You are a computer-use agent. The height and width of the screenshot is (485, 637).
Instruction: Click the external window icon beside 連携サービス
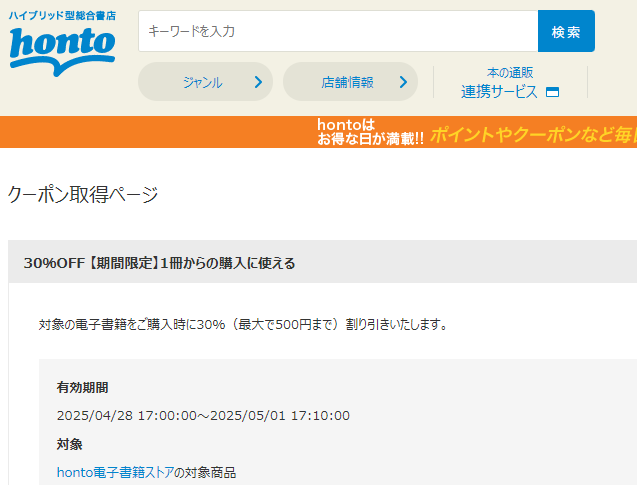(552, 92)
